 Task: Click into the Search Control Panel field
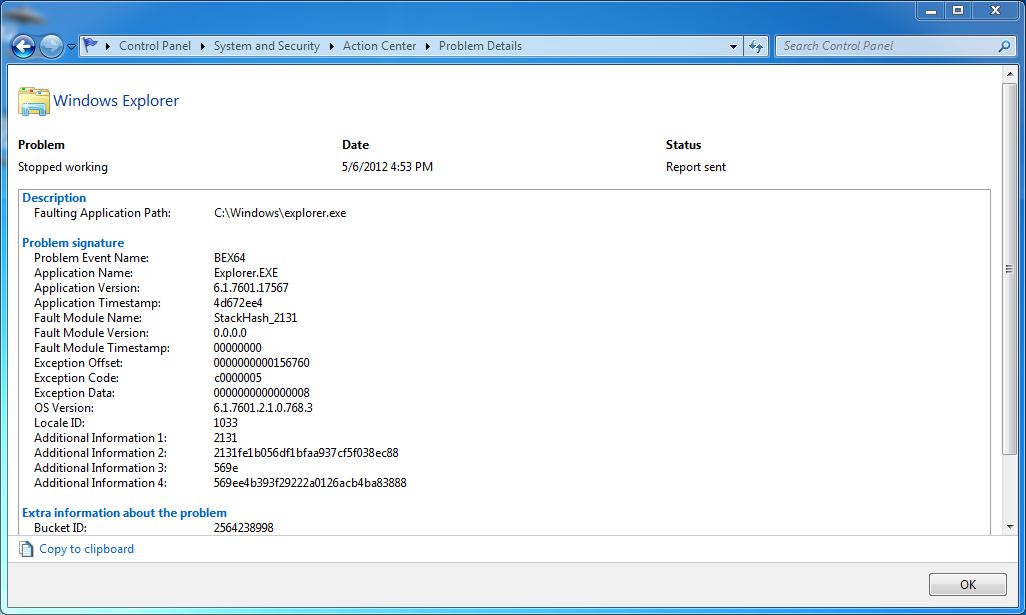tap(886, 46)
